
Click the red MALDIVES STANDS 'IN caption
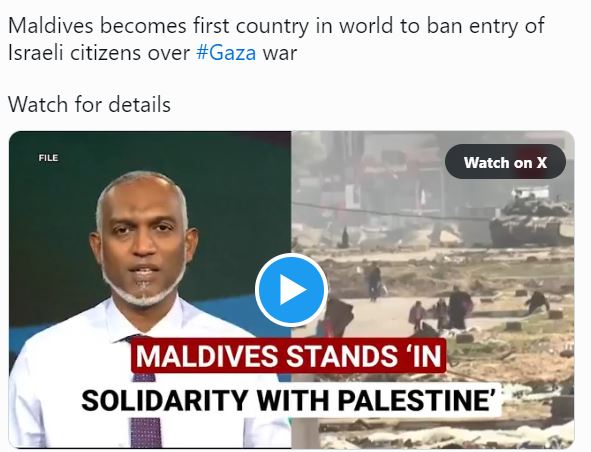[288, 355]
